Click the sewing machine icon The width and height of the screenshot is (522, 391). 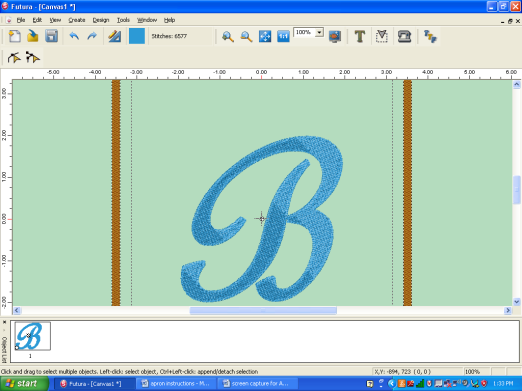click(x=404, y=36)
